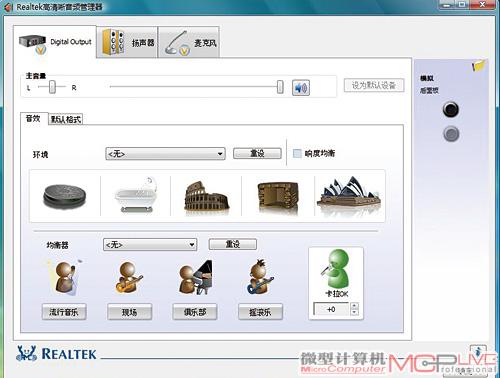The width and height of the screenshot is (500, 378).
Task: Click the main volume slider handle
Action: pos(280,87)
